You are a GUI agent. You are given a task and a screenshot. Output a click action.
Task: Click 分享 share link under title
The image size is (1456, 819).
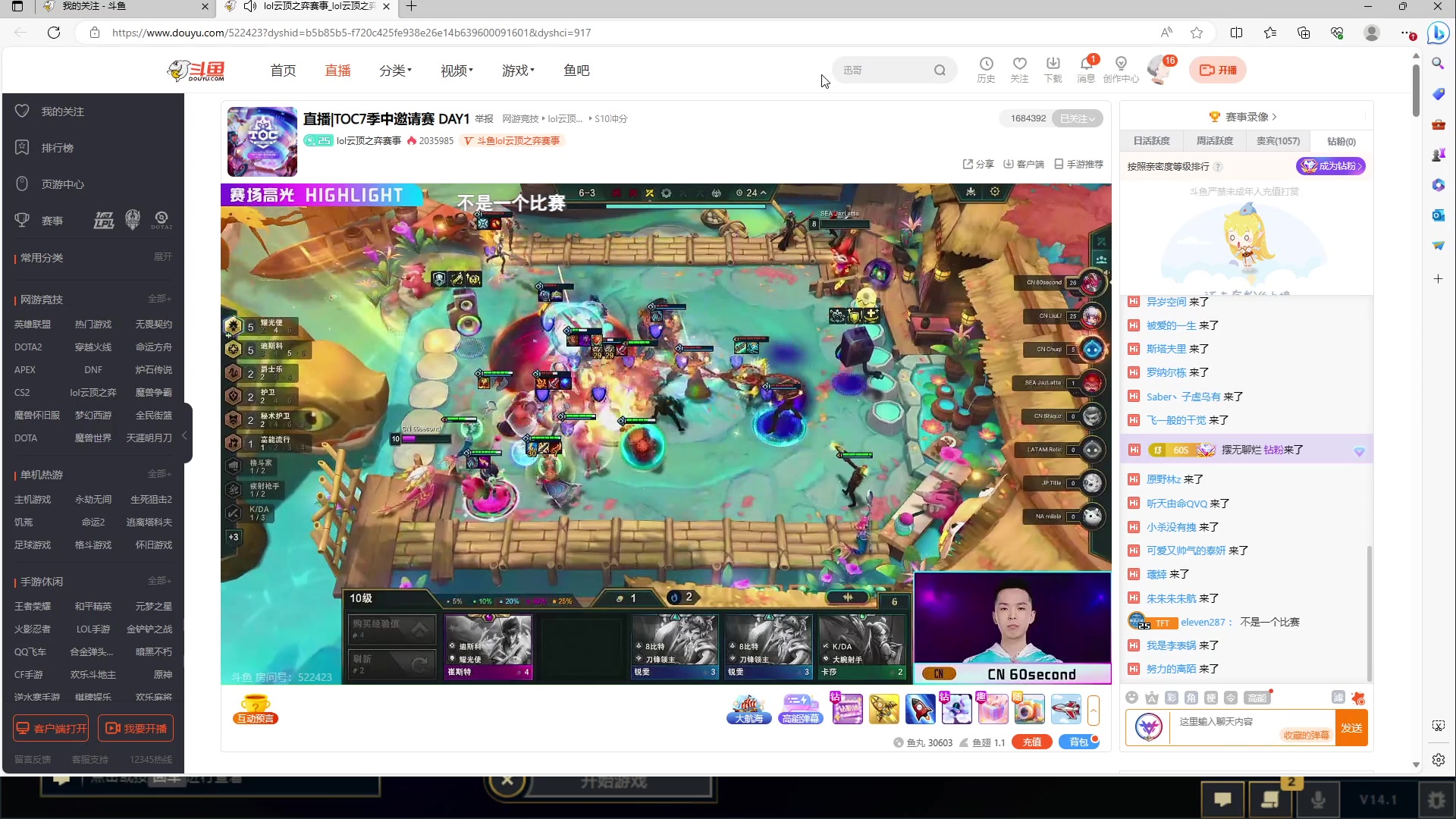point(978,165)
